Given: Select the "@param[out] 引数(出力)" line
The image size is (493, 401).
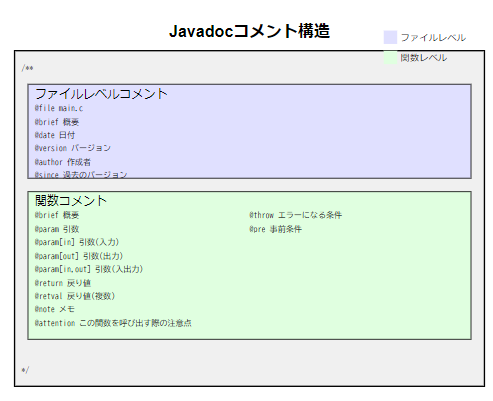Looking at the screenshot, I should pyautogui.click(x=79, y=256).
